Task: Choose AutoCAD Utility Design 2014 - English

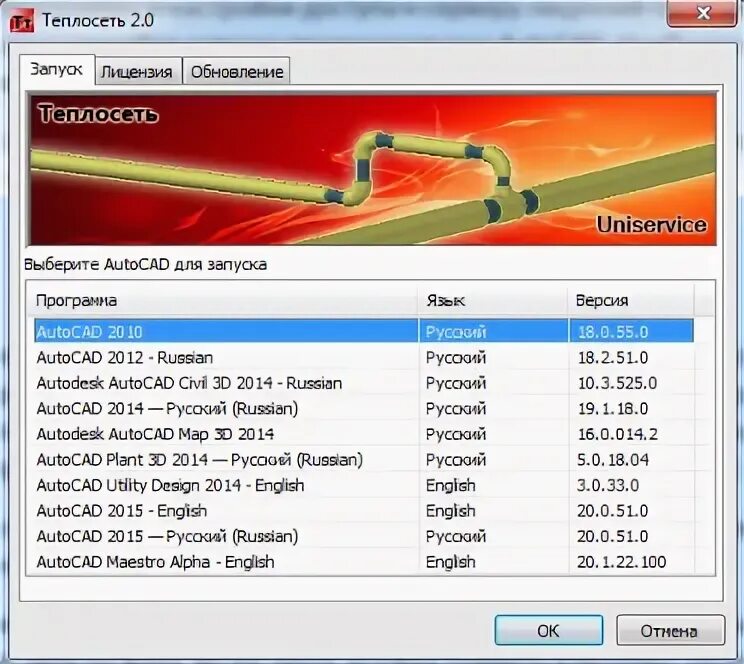Action: pyautogui.click(x=364, y=486)
